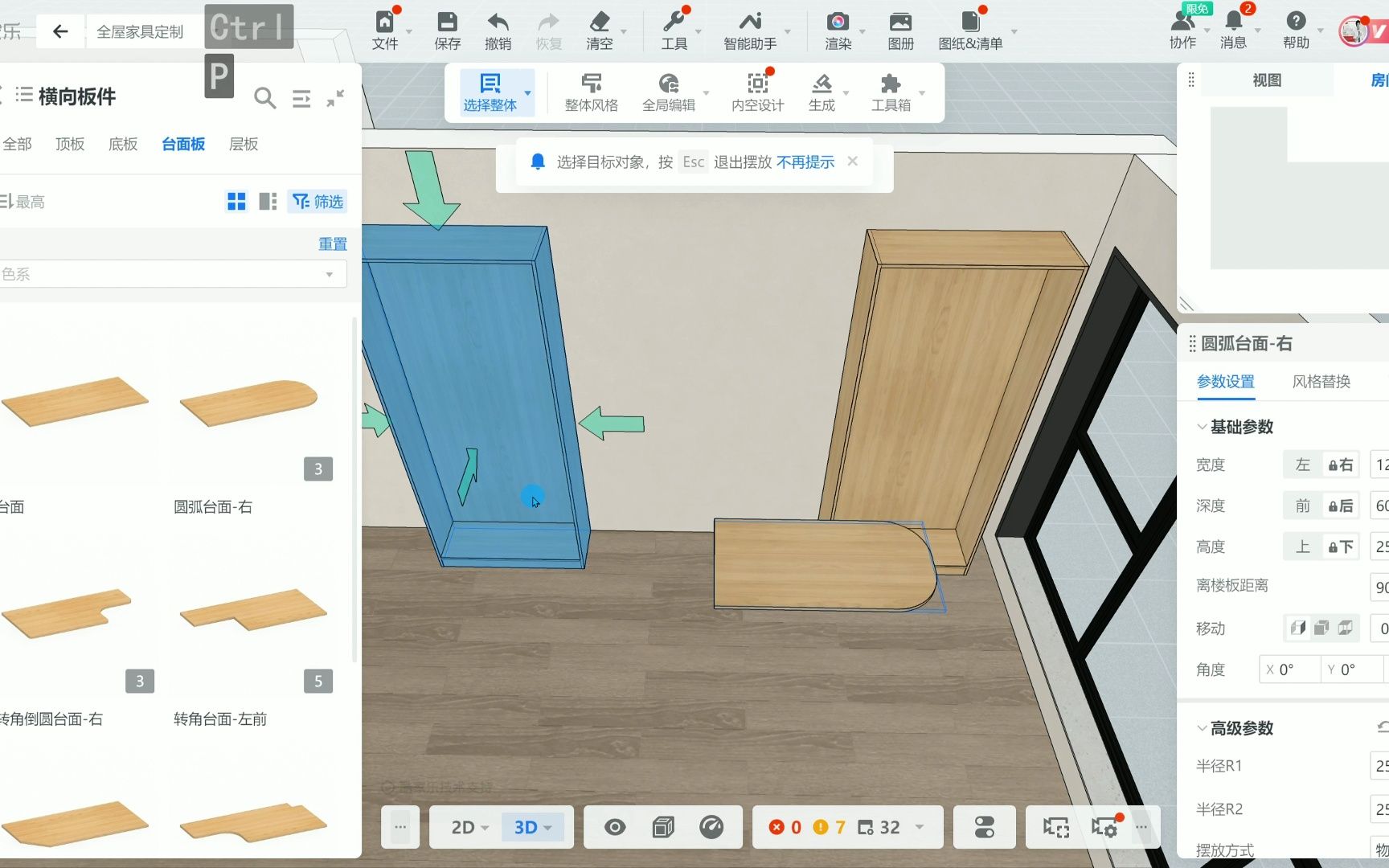Image resolution: width=1389 pixels, height=868 pixels.
Task: Switch to the 顶板 category tab
Action: pos(70,144)
